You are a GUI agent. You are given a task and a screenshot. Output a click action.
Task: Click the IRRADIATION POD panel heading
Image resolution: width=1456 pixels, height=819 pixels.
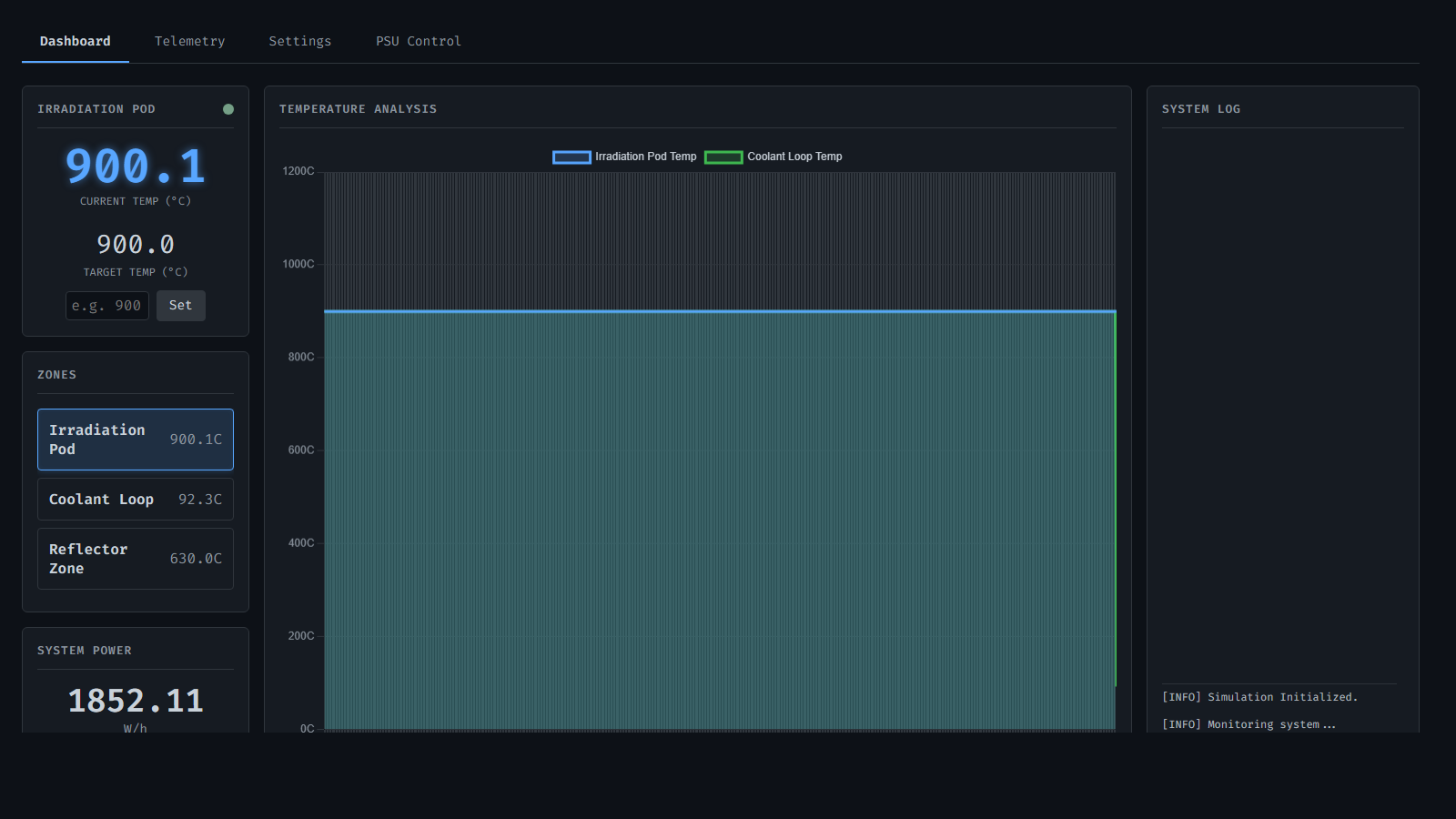point(96,109)
